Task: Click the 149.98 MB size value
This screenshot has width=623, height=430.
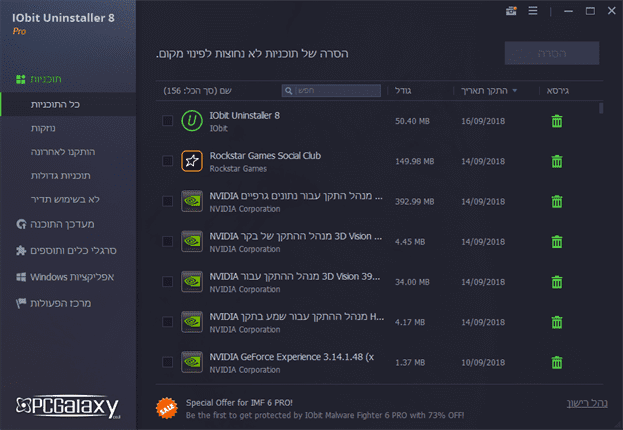Action: (414, 161)
